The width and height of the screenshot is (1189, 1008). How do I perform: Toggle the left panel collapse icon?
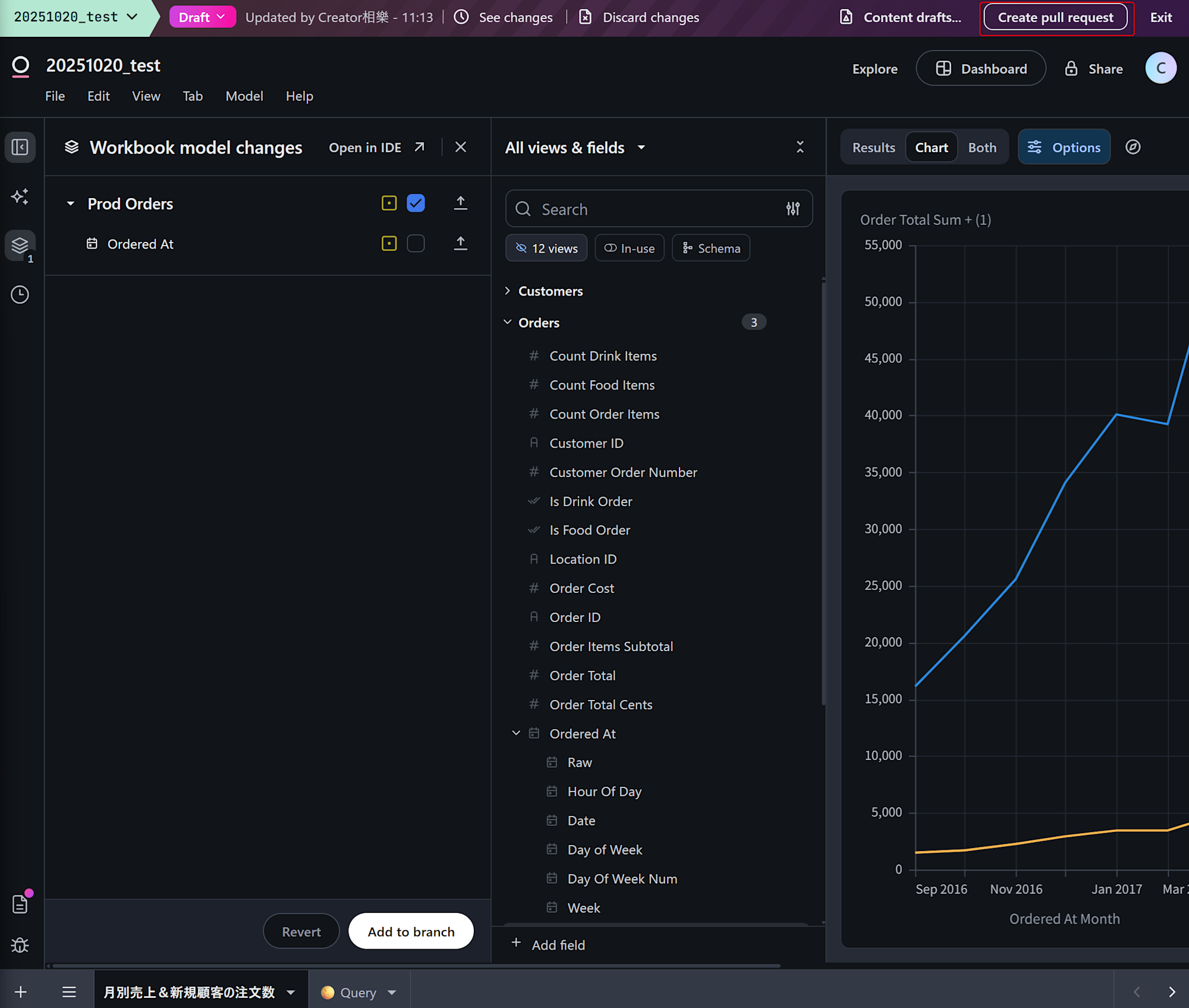[20, 147]
